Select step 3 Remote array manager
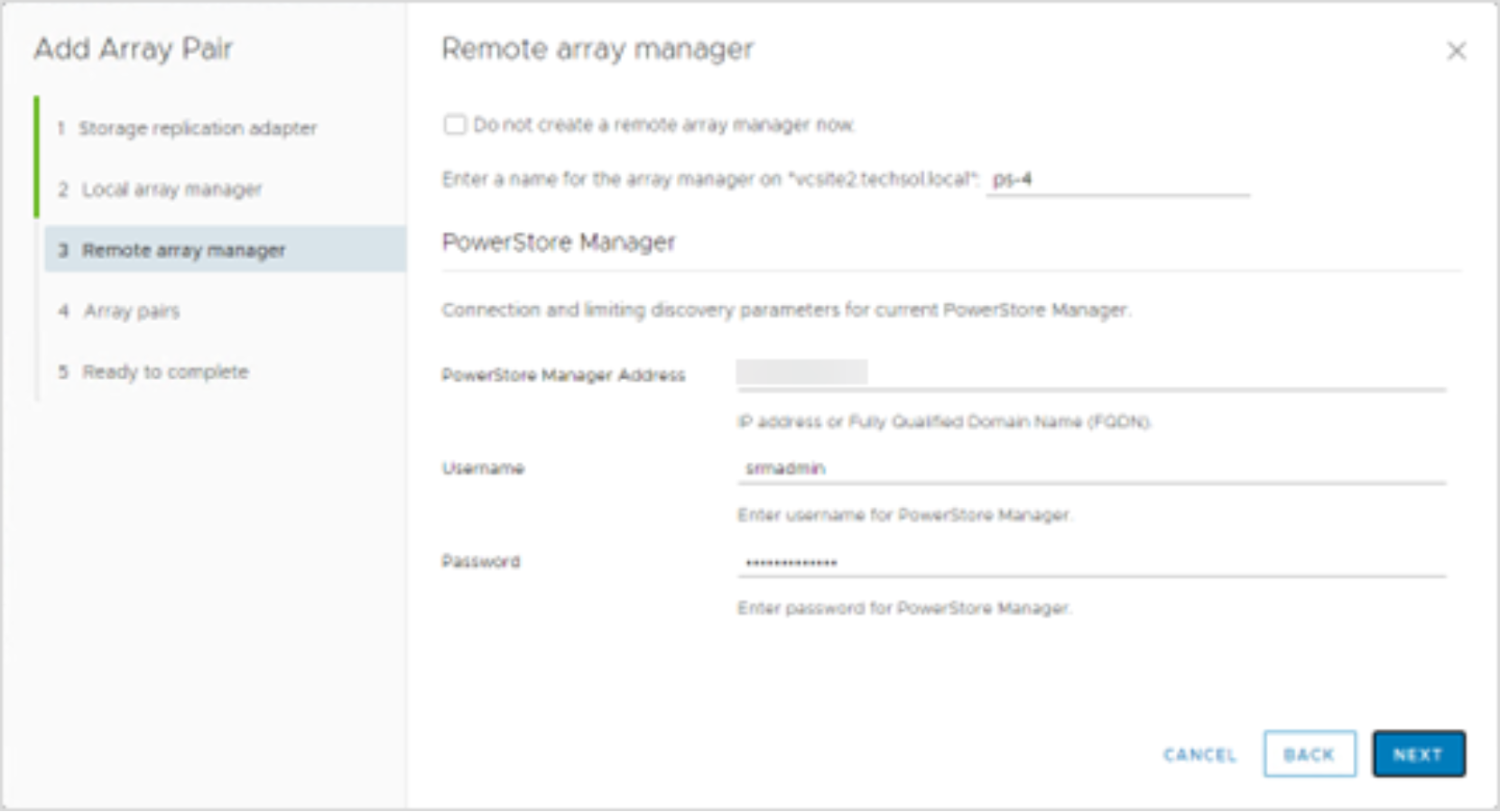1500x812 pixels. (x=225, y=250)
